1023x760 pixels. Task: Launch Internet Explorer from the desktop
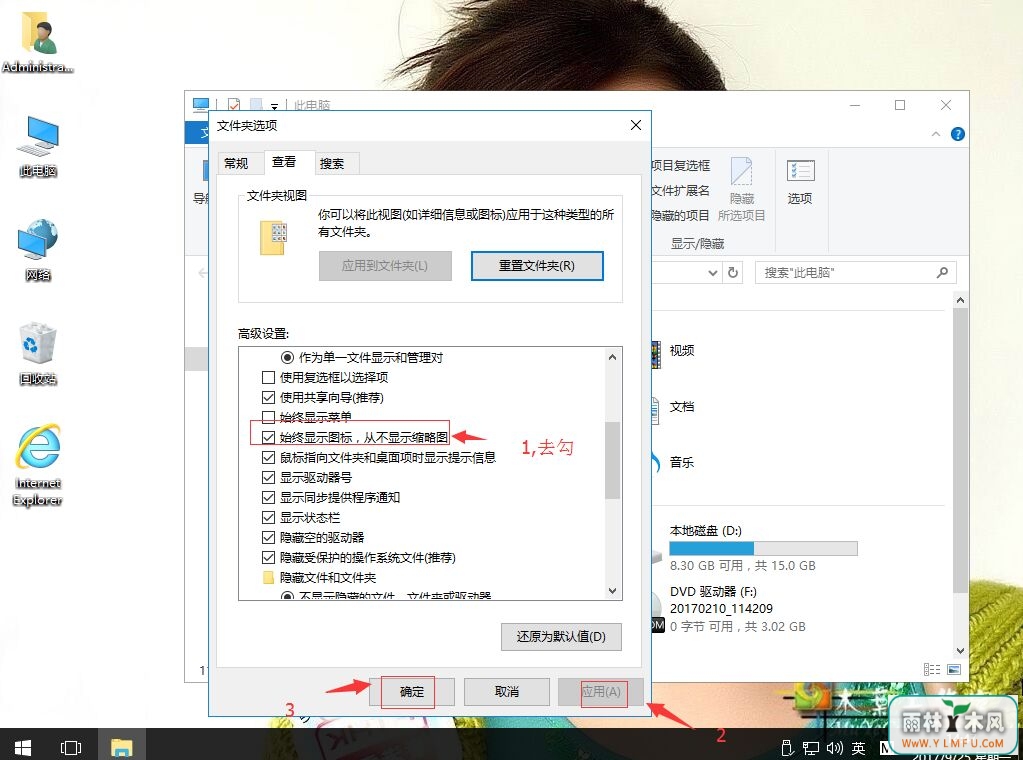[x=38, y=466]
